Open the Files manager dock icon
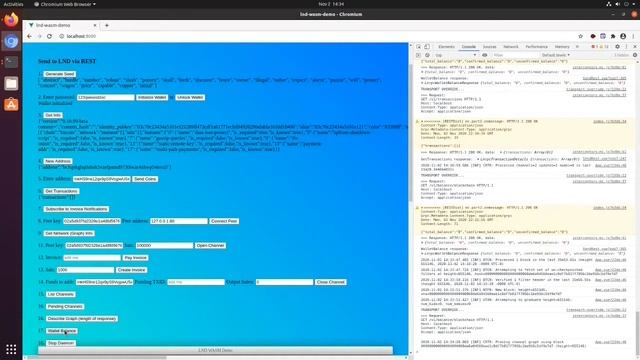640x360 pixels. pos(11,83)
